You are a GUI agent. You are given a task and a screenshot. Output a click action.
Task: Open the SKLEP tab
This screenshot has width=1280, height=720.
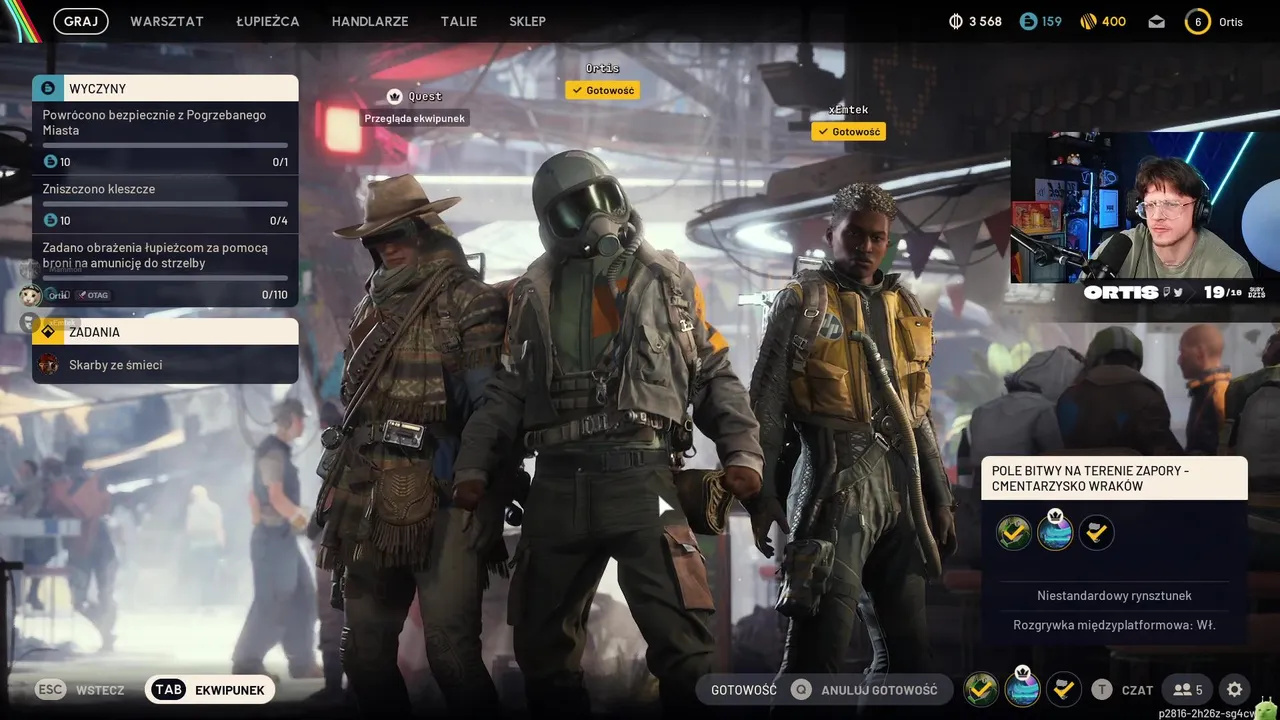point(528,21)
